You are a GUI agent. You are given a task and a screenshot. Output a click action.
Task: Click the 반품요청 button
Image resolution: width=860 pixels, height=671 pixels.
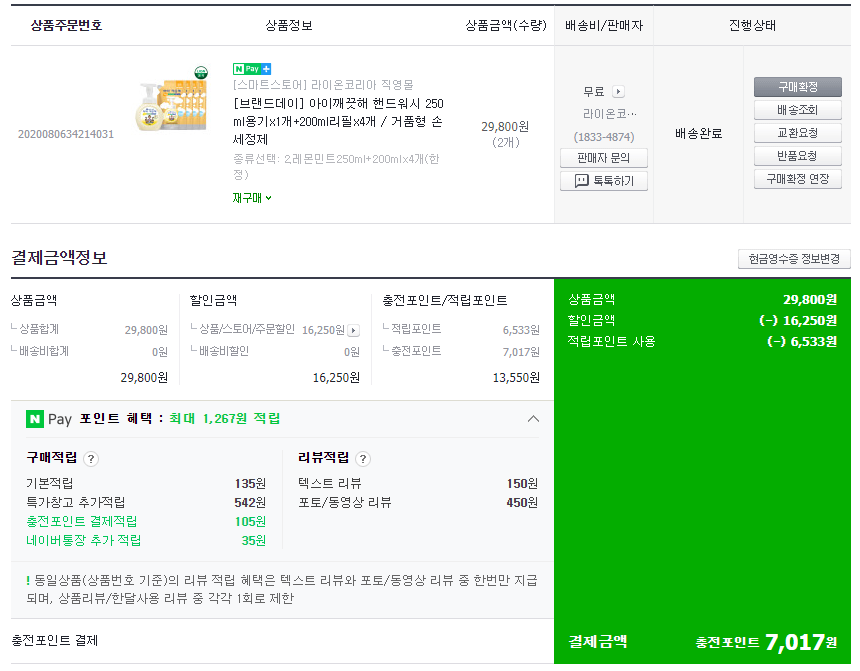797,156
